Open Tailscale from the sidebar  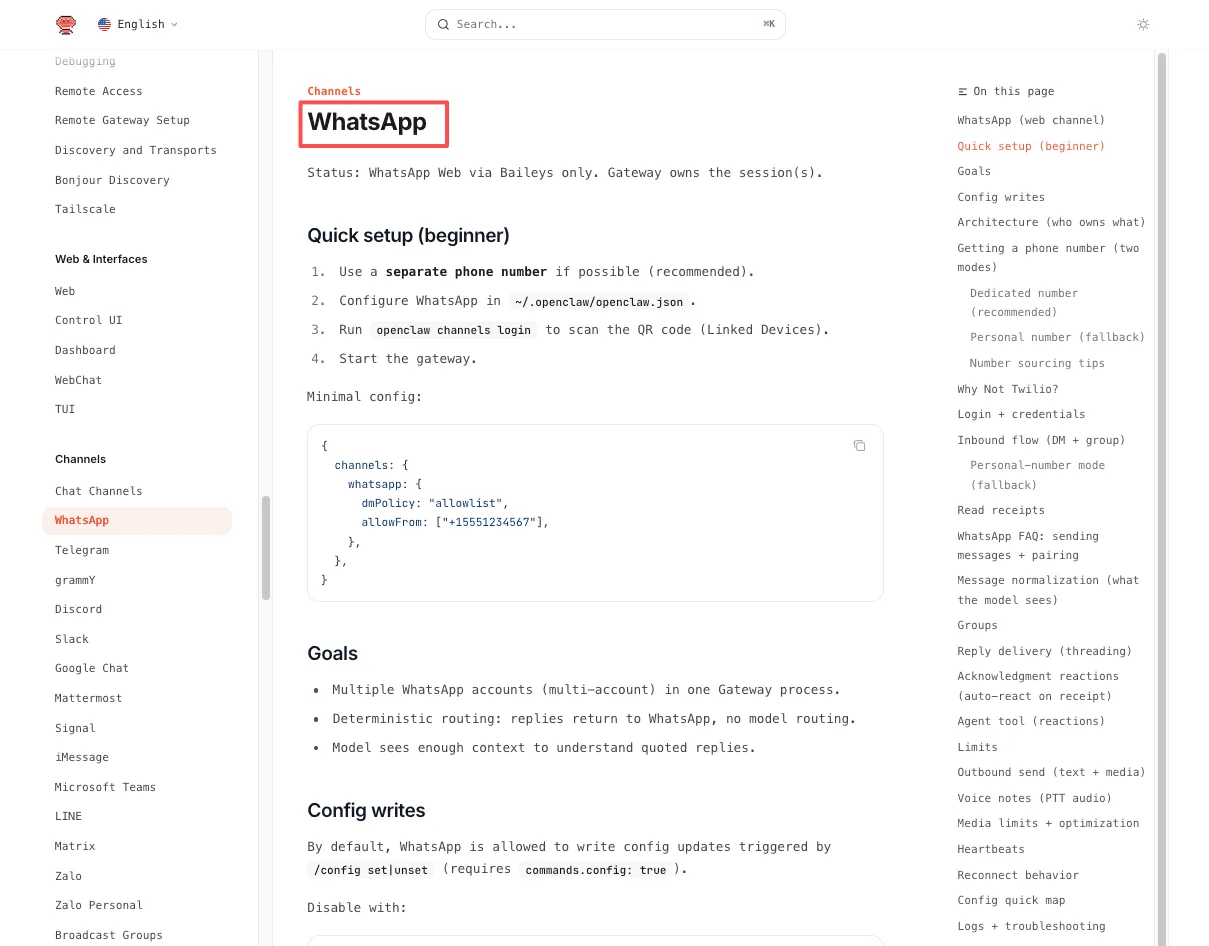[85, 209]
